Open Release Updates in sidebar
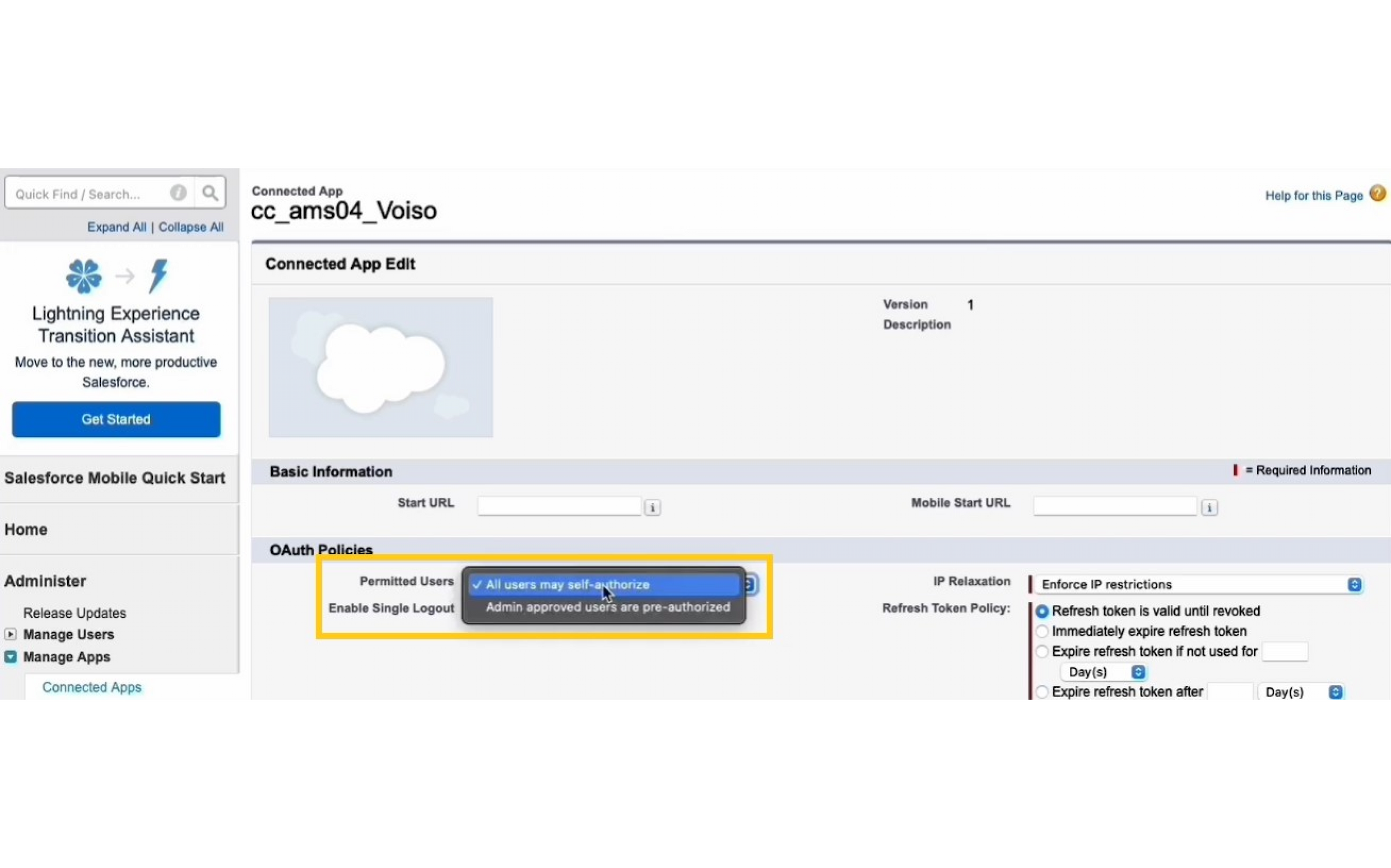 tap(75, 612)
